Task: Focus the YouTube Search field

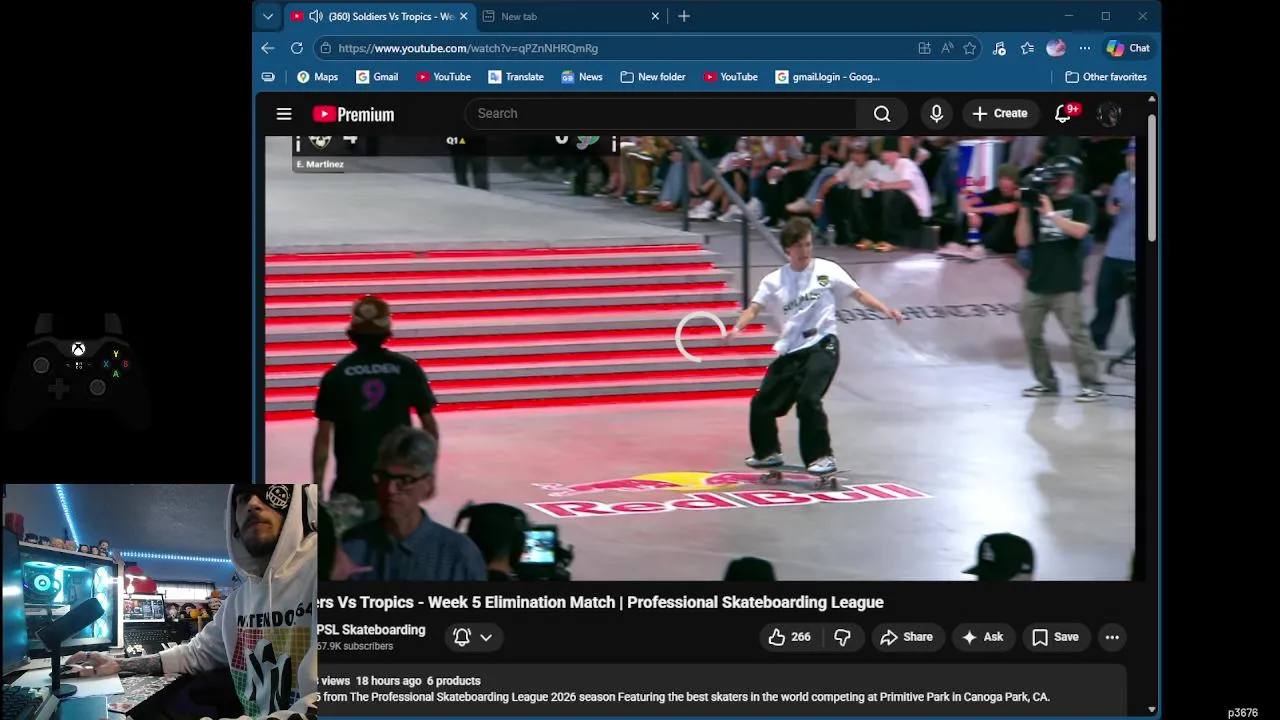Action: click(x=660, y=114)
